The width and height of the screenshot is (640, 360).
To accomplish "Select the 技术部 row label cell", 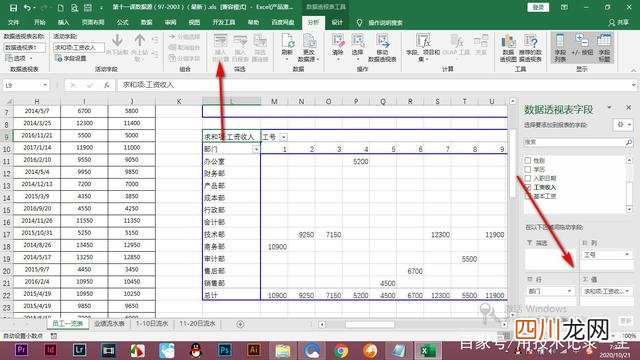I will [x=231, y=235].
